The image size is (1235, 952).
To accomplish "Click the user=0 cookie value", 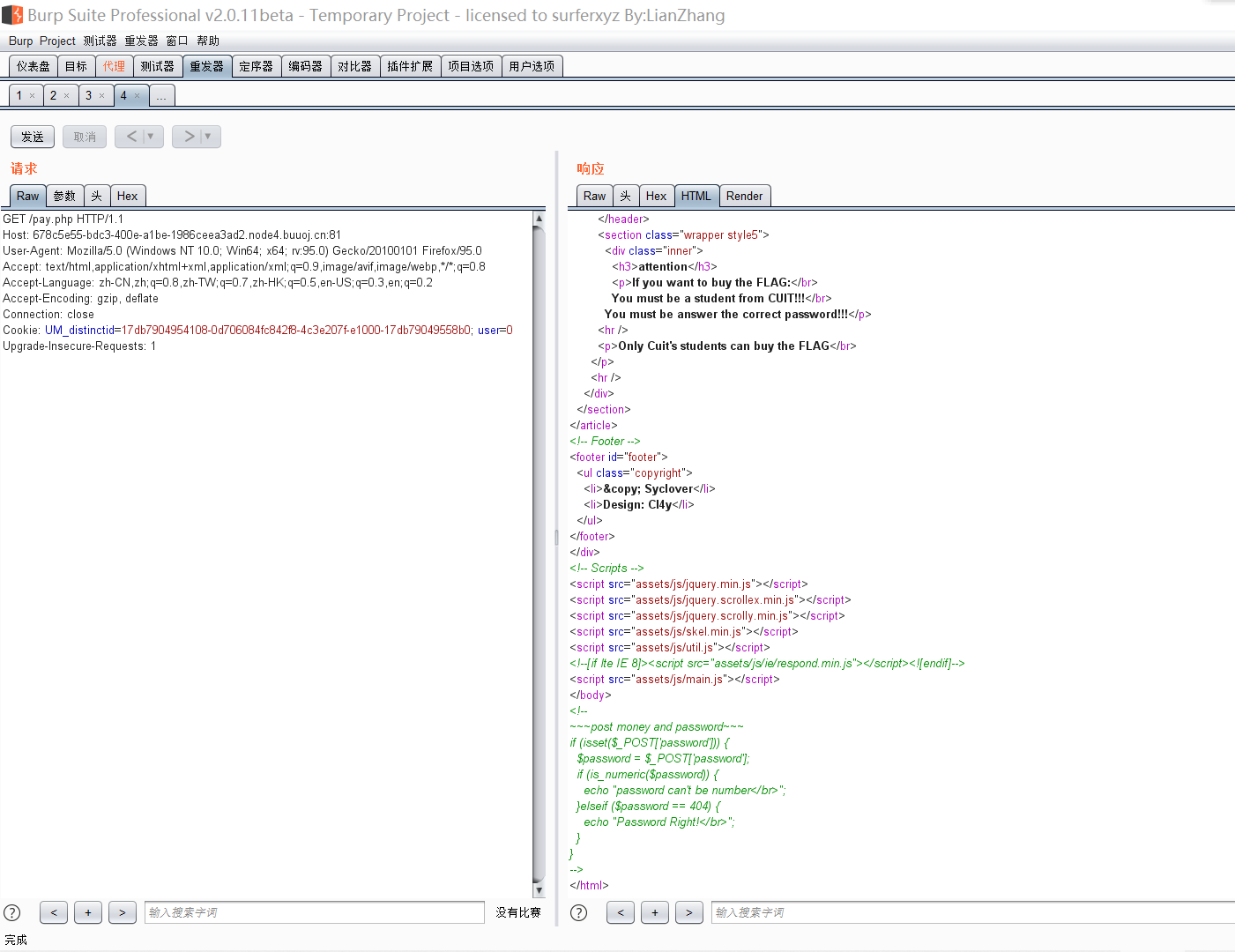I will coord(495,330).
